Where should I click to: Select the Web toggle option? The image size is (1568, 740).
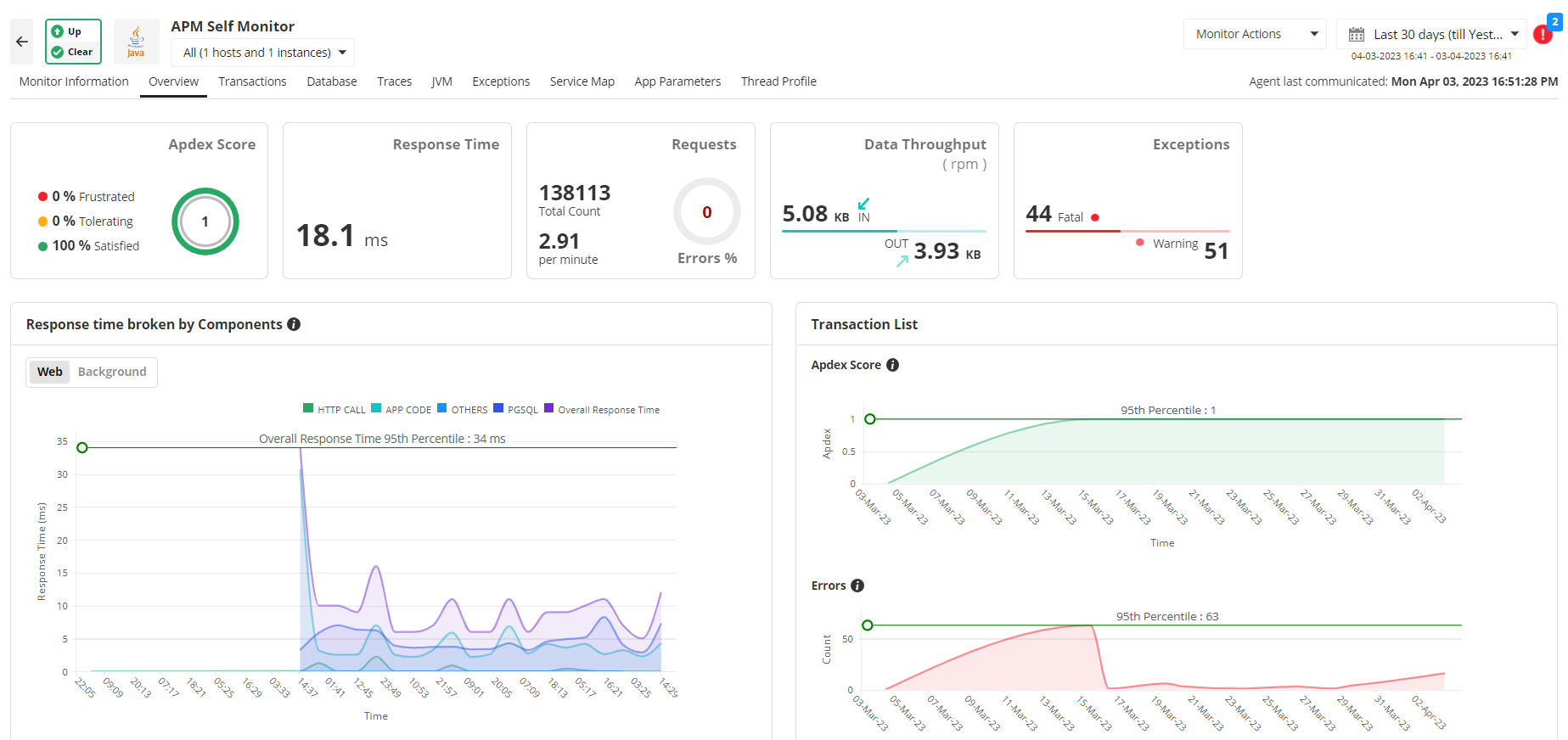click(x=50, y=372)
